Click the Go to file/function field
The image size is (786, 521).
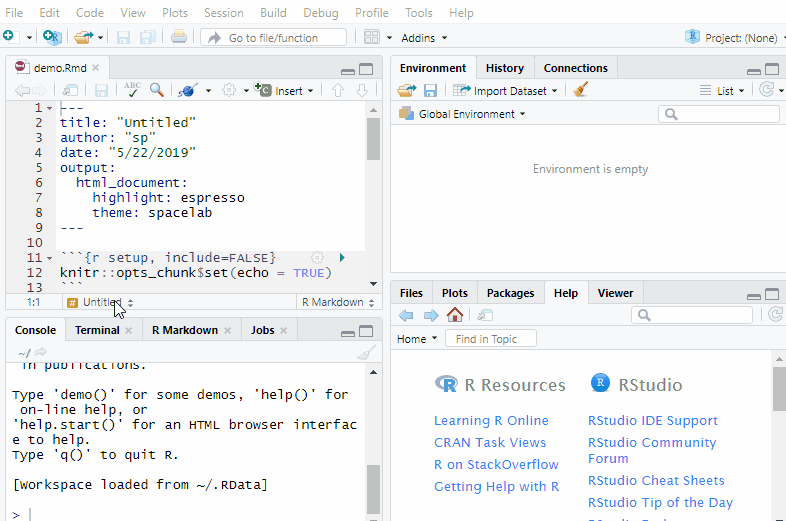click(x=274, y=38)
